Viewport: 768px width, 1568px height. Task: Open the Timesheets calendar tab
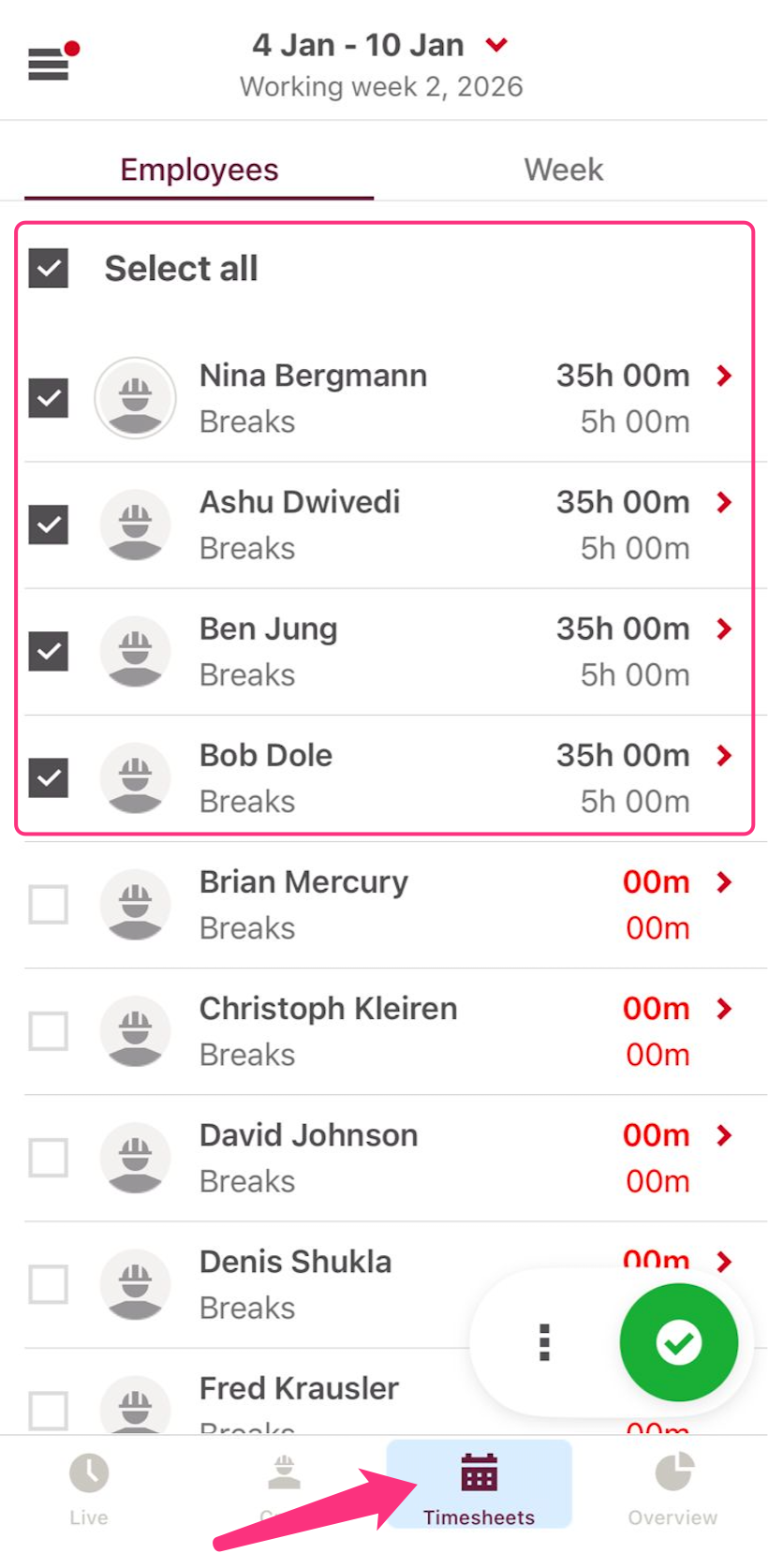(479, 1487)
